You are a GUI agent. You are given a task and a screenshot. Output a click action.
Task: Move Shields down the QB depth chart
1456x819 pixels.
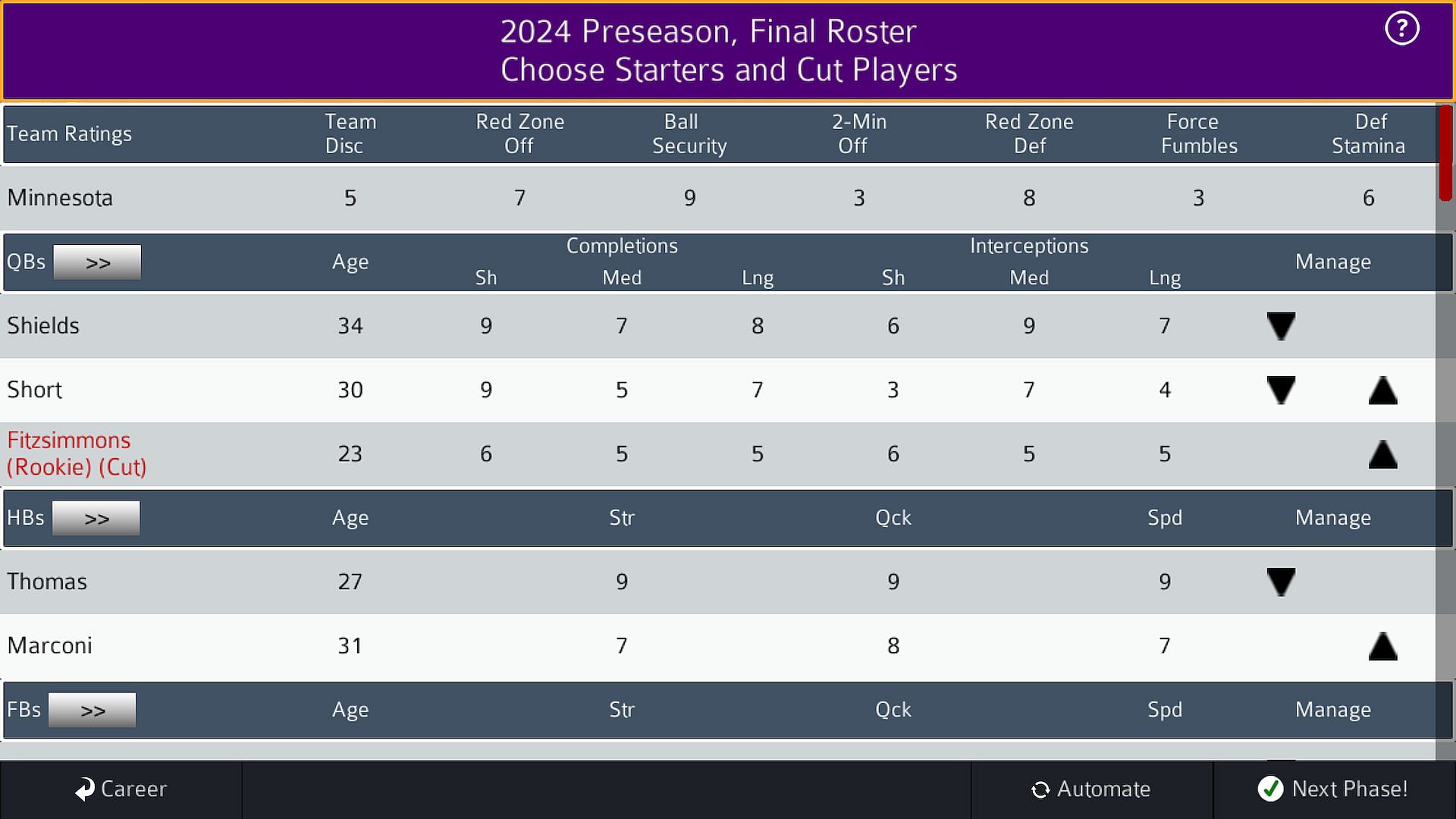1281,326
